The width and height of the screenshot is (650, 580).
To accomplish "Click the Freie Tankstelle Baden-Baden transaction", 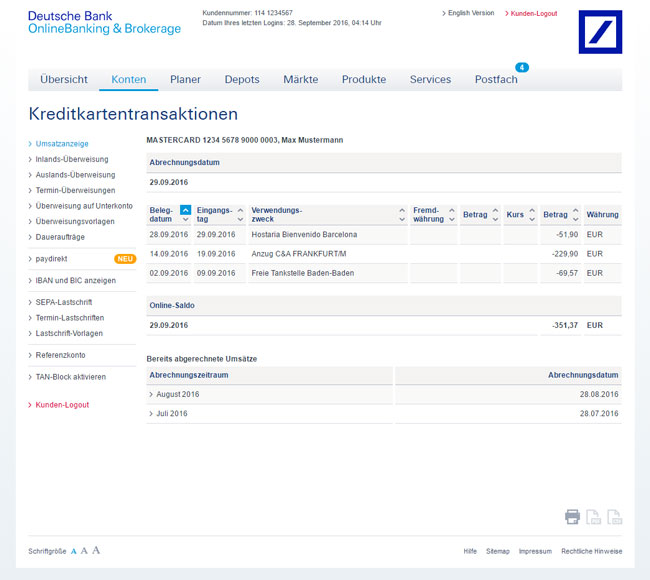I will pyautogui.click(x=303, y=273).
